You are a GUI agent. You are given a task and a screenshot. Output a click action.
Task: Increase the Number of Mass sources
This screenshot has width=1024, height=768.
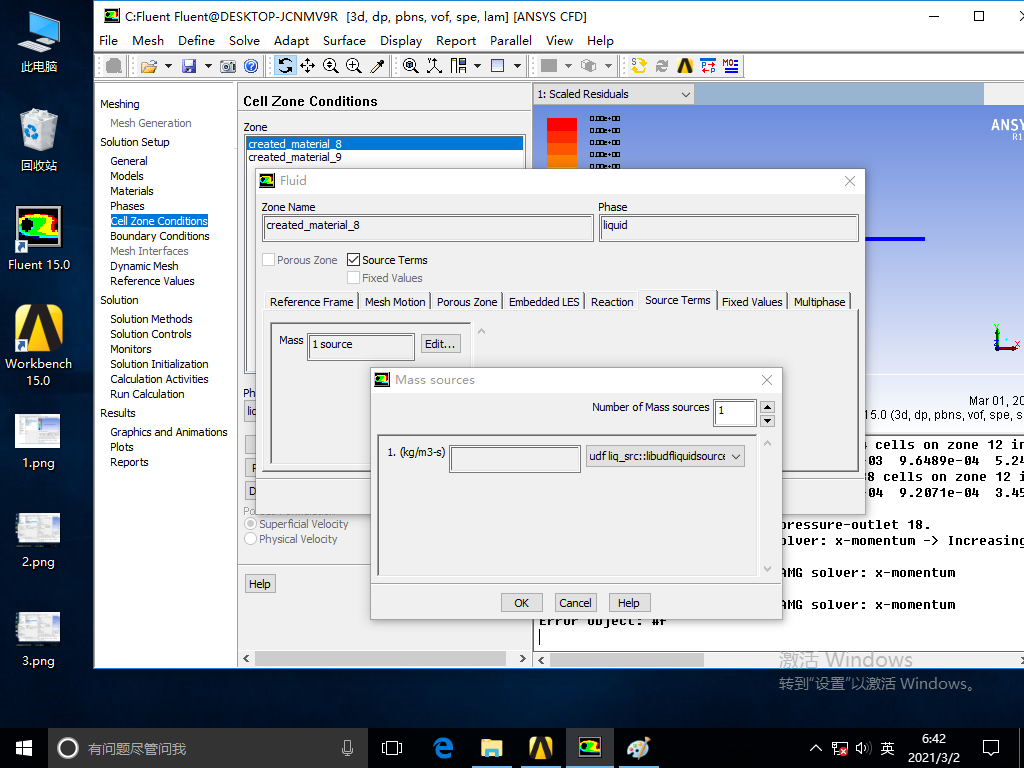768,406
